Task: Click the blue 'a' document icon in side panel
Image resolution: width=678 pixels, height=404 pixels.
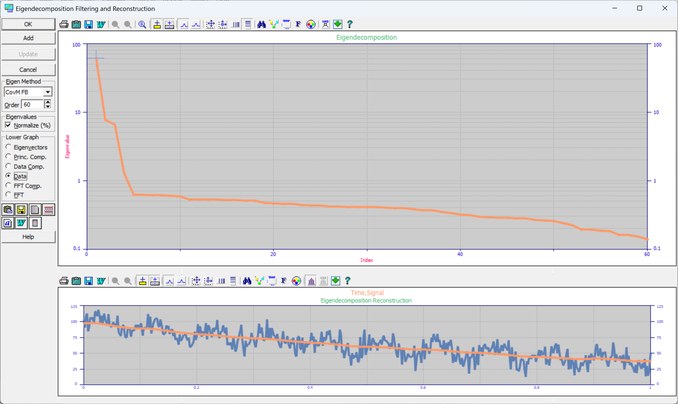Action: (8, 223)
